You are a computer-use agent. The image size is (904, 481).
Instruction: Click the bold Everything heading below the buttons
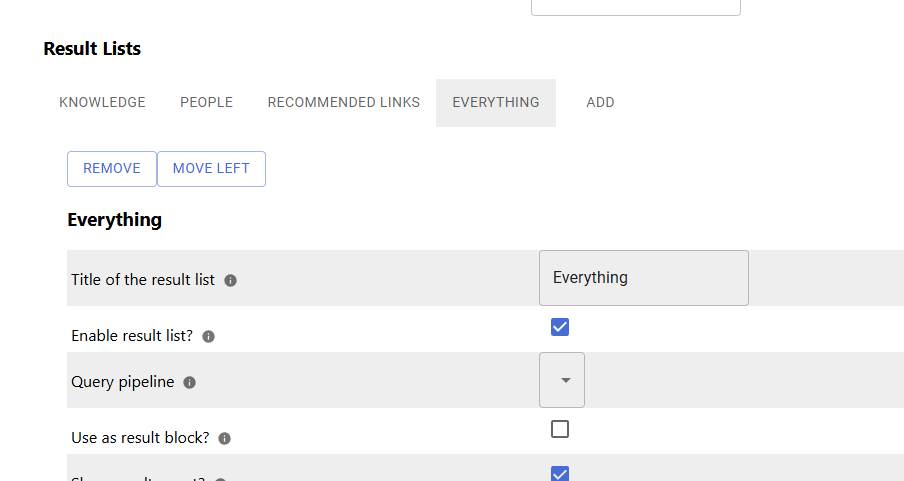click(115, 220)
